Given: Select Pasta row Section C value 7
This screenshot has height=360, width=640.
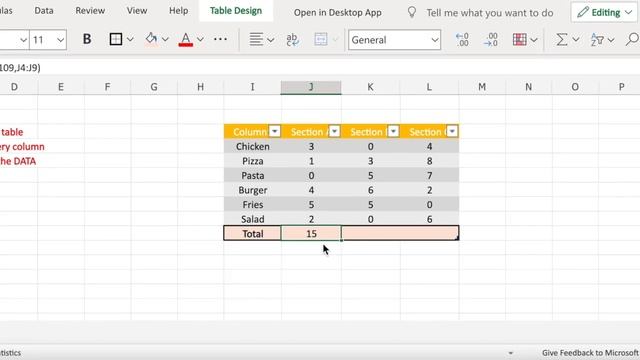Looking at the screenshot, I should (x=429, y=176).
